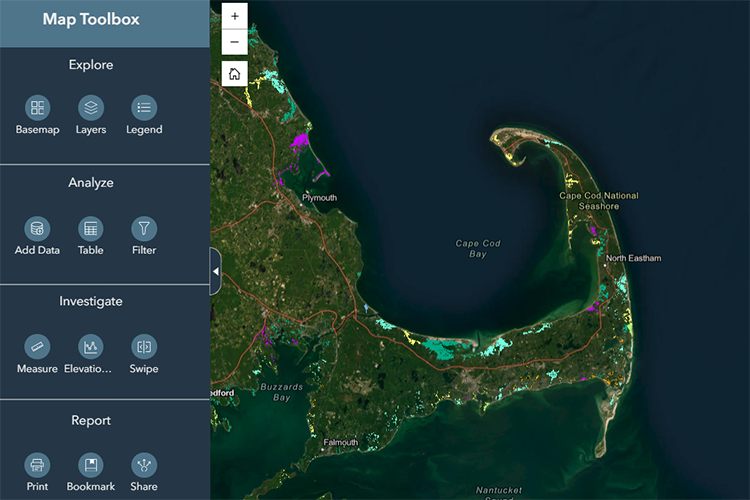Image resolution: width=750 pixels, height=500 pixels.
Task: Open the Basemap gallery icon
Action: [x=37, y=108]
